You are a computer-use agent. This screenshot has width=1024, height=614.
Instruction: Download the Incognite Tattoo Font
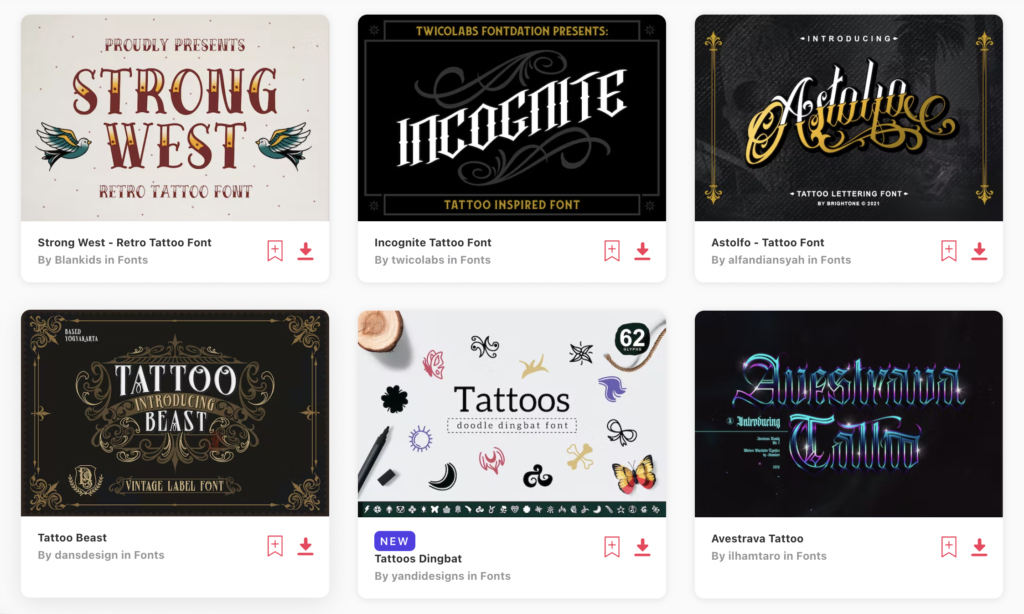642,251
